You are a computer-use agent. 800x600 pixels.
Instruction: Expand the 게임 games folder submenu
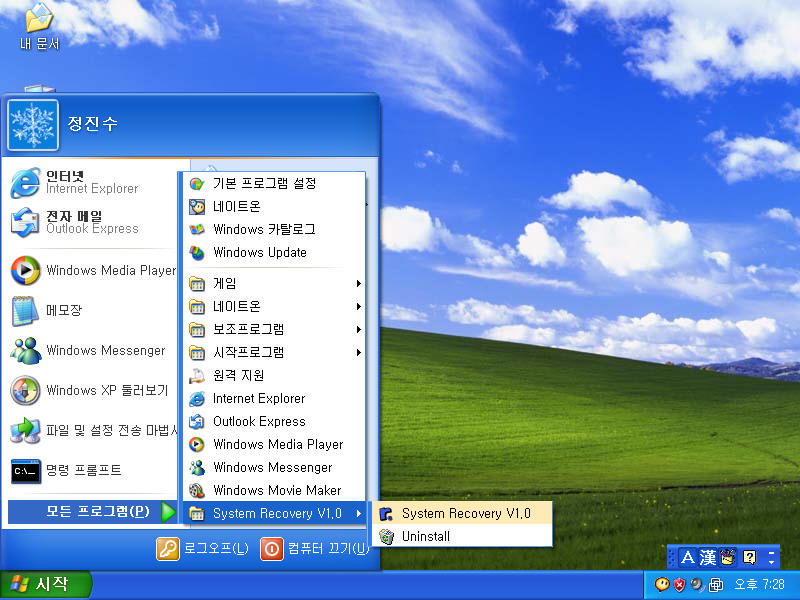274,283
